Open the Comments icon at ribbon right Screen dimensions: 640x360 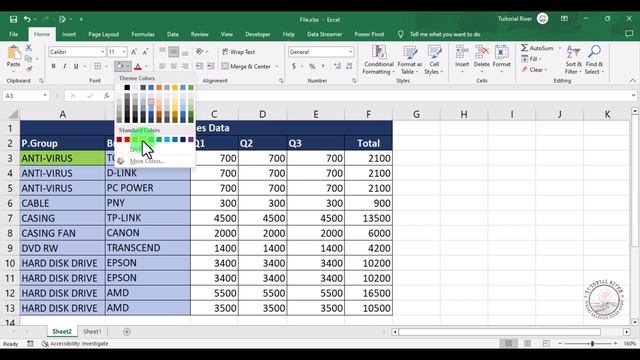click(629, 34)
